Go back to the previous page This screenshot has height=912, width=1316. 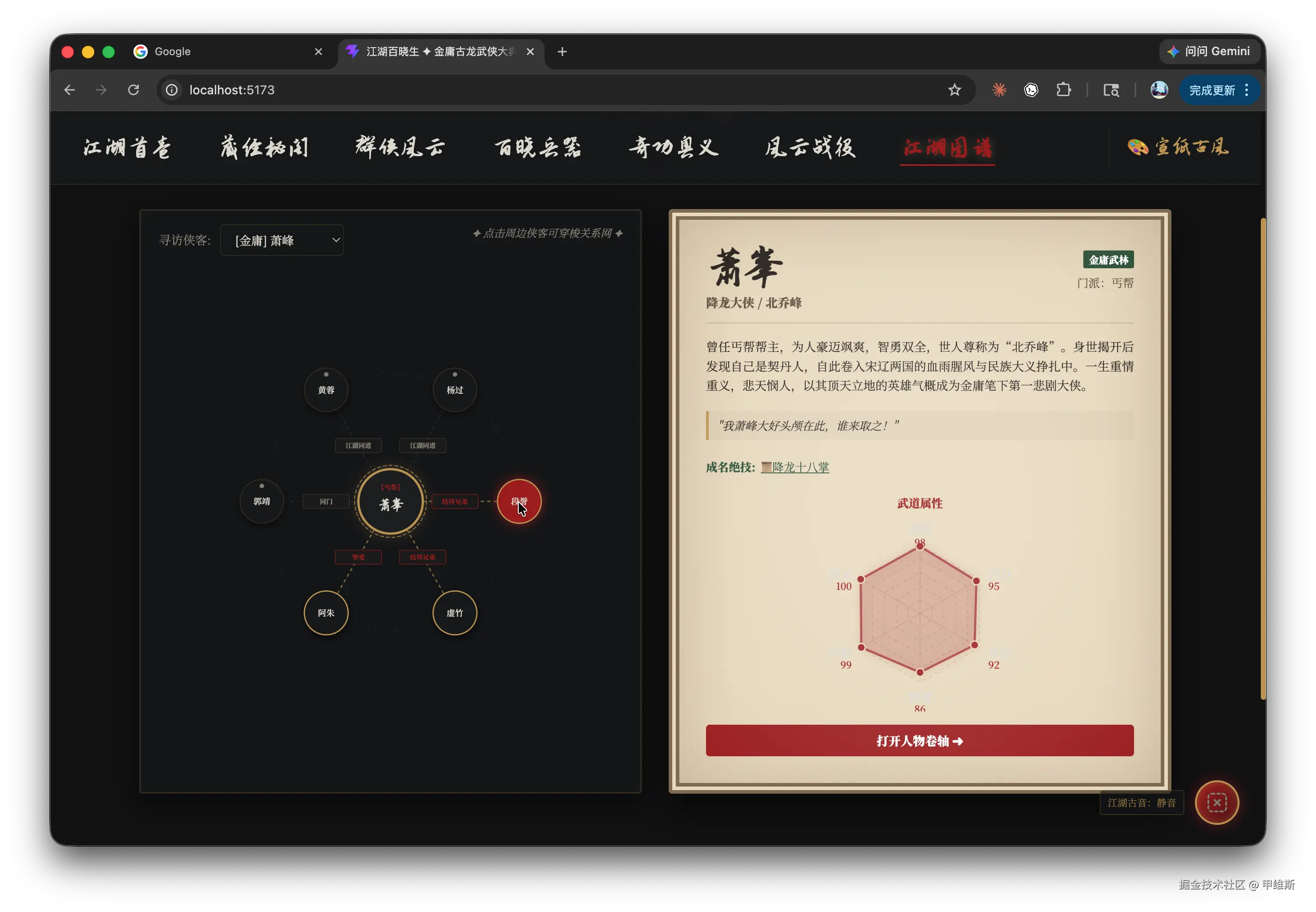coord(70,90)
